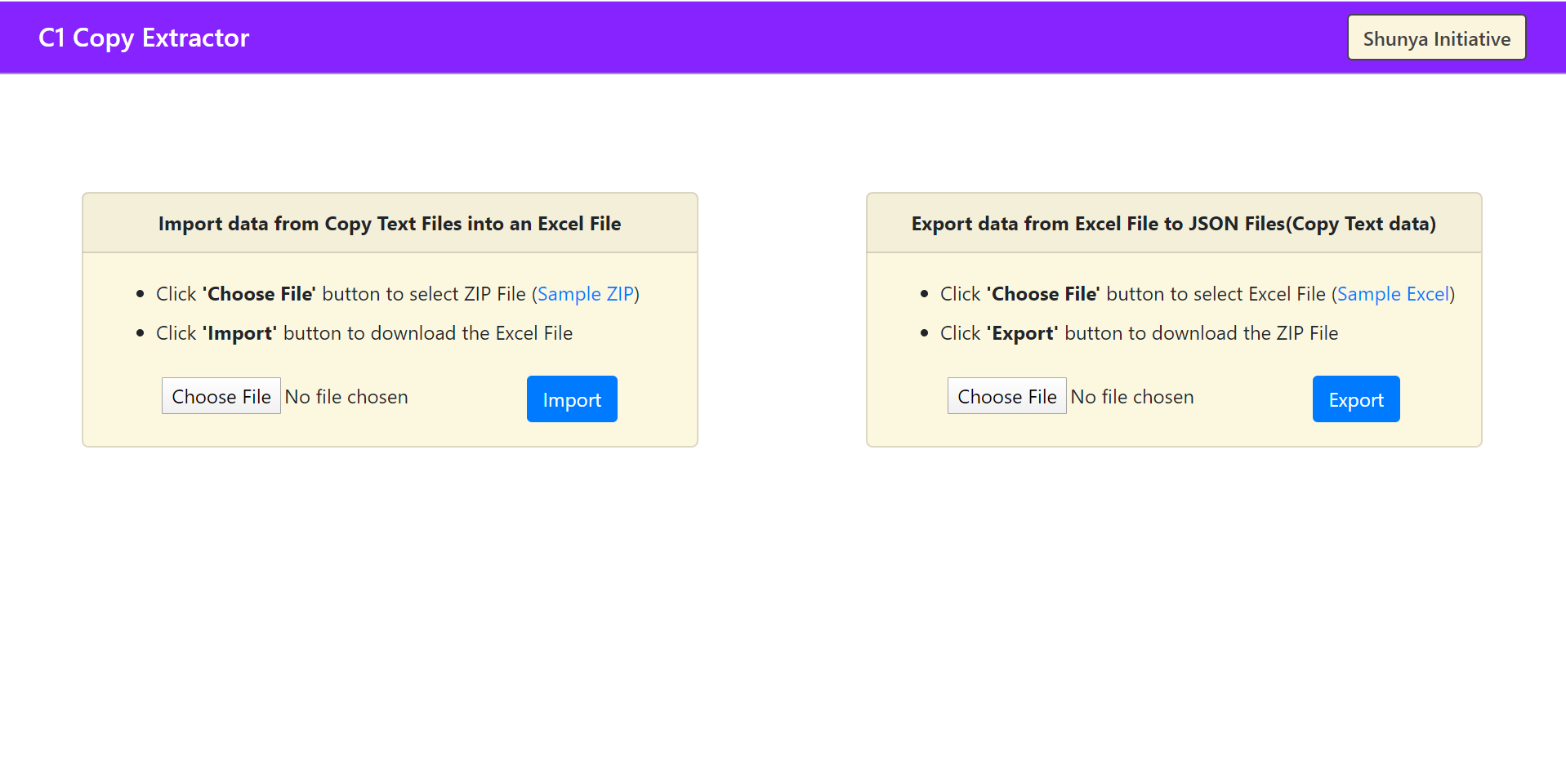
Task: Download the Sample ZIP link
Action: (586, 294)
